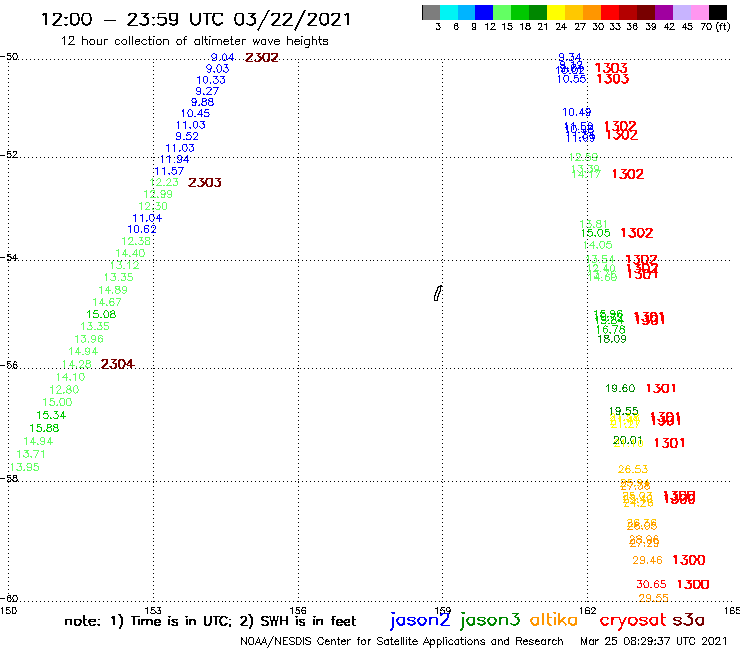740x650 pixels.
Task: Click the small island outline on the map
Action: point(438,293)
